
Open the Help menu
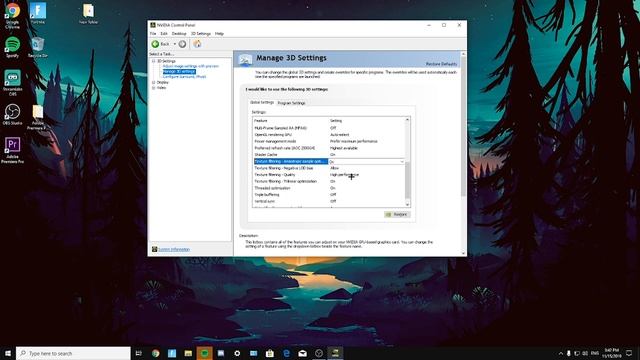click(219, 33)
